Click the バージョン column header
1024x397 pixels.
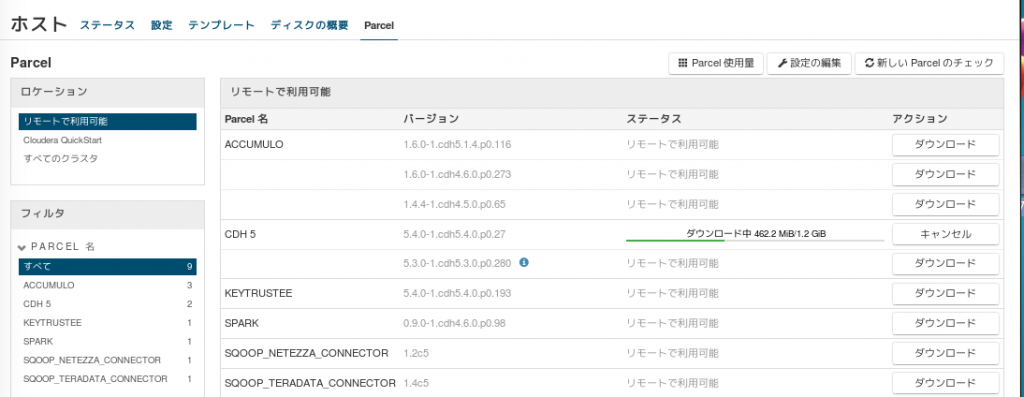coord(431,119)
